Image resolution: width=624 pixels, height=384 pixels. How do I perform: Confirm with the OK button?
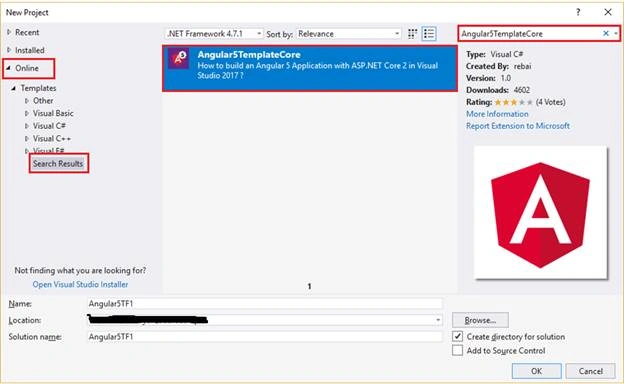tap(536, 371)
